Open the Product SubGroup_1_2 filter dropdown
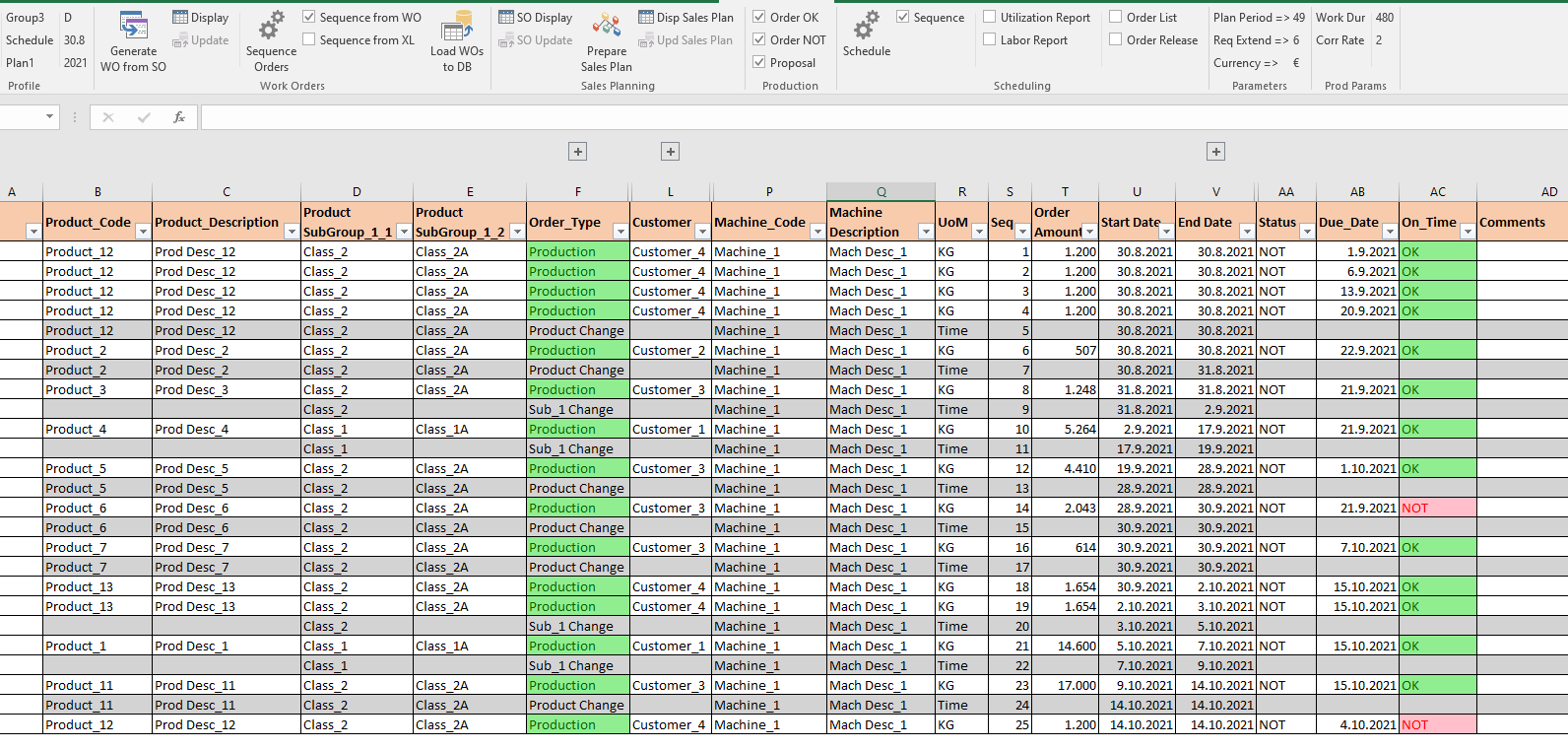The width and height of the screenshot is (1568, 750). (x=517, y=232)
